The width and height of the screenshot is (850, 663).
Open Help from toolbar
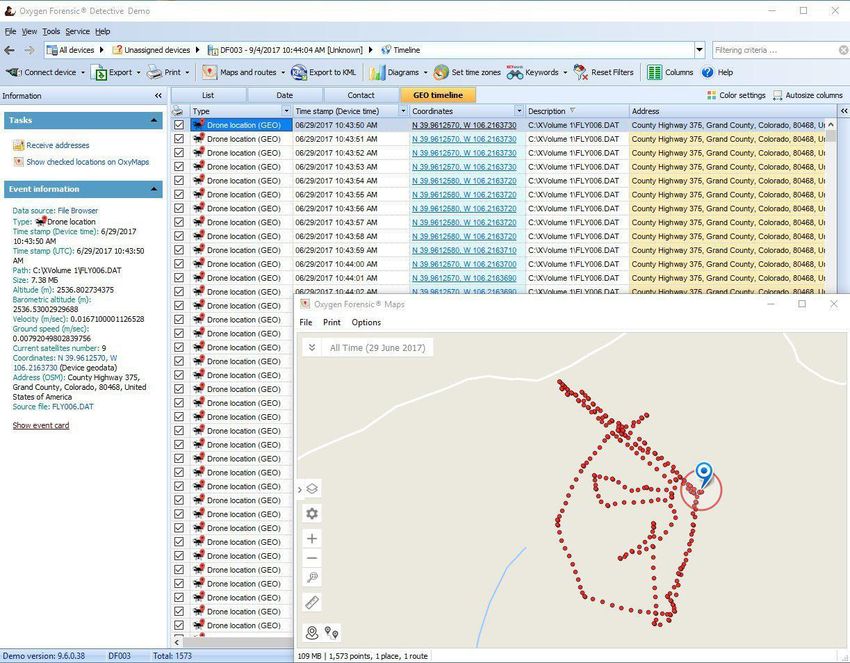[x=717, y=72]
